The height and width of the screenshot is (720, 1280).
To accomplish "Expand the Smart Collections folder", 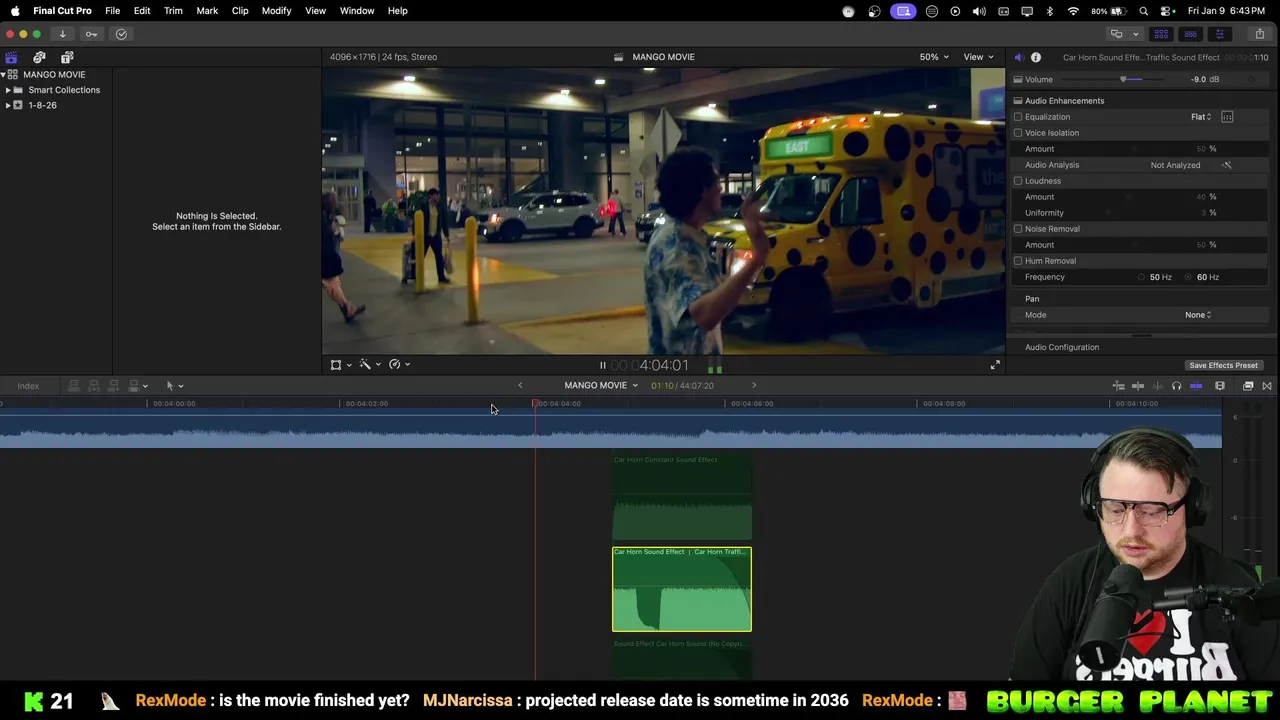I will coord(8,90).
